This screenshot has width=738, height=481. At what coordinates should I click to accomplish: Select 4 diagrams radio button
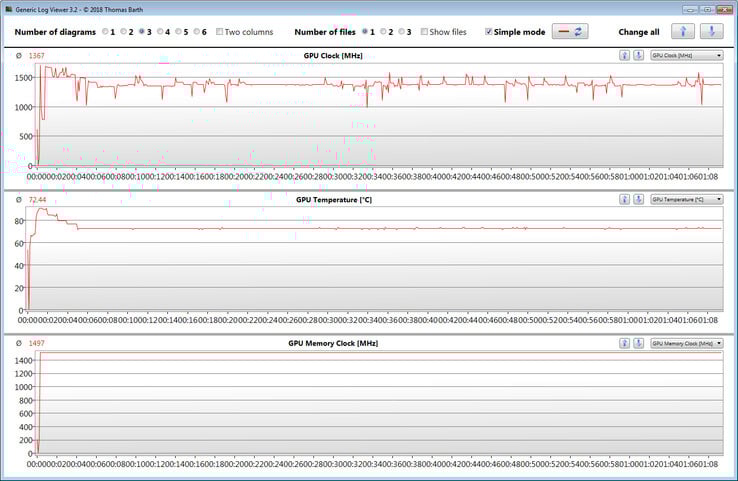(x=160, y=32)
